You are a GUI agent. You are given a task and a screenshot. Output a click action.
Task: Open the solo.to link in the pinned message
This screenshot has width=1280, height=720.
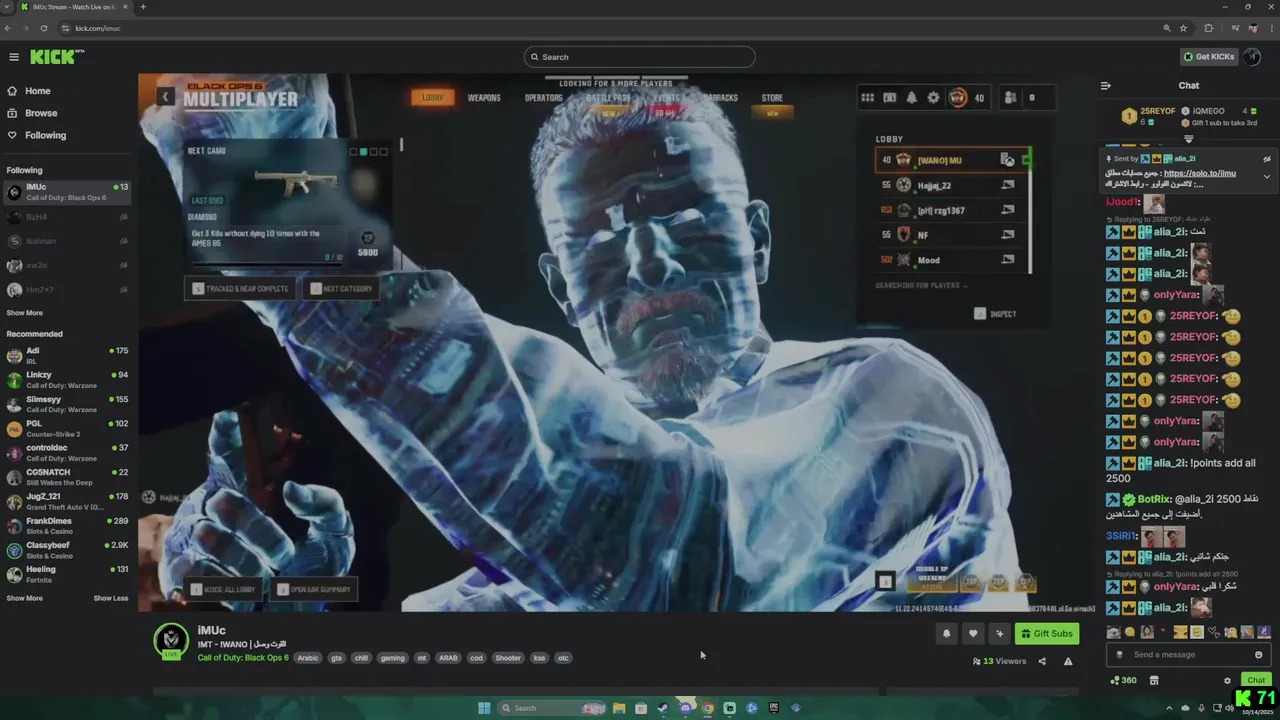pyautogui.click(x=1200, y=173)
